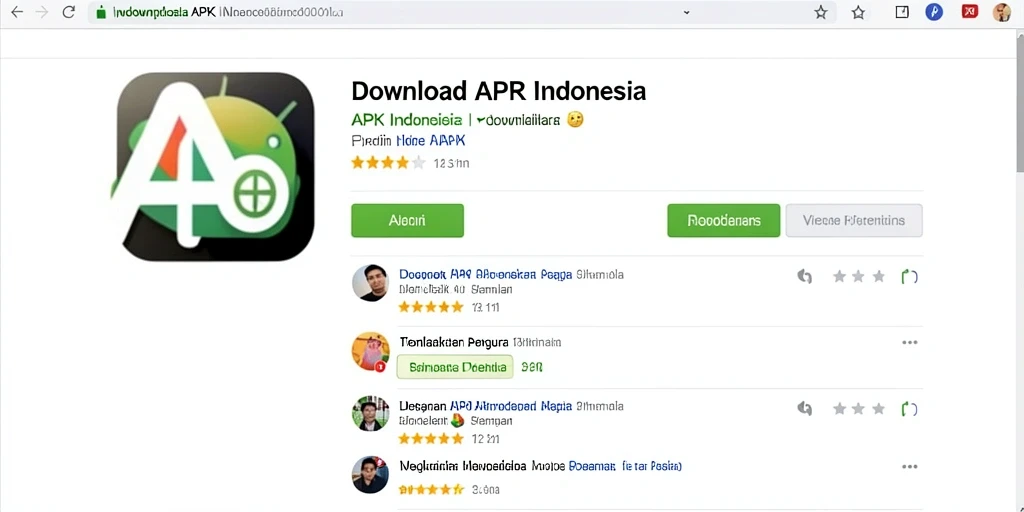Click the green Alecri button
Viewport: 1024px width, 512px height.
click(x=408, y=221)
